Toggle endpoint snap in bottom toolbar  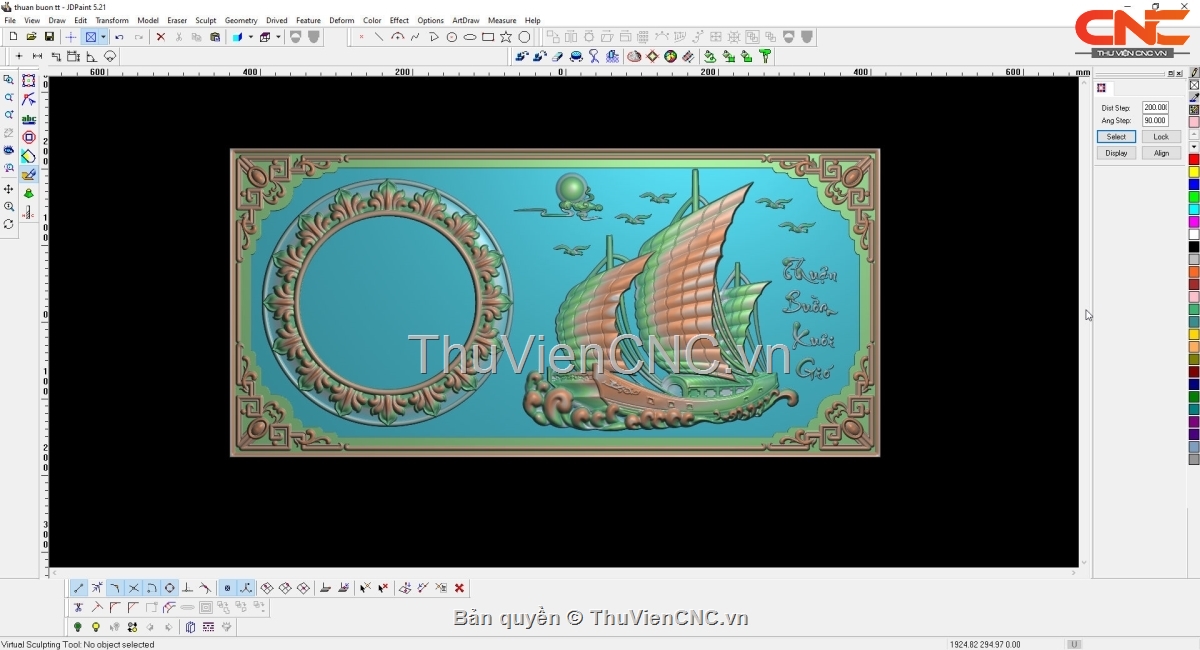click(x=79, y=588)
